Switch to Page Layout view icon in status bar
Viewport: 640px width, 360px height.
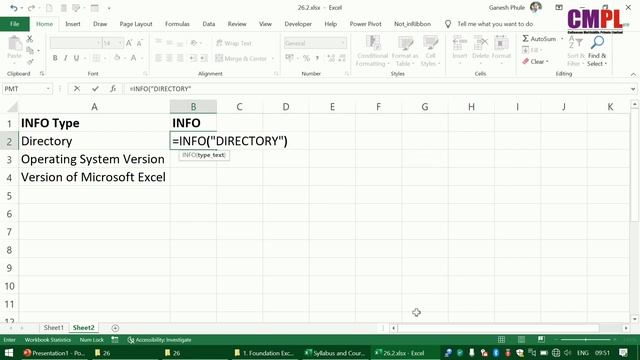pyautogui.click(x=521, y=340)
